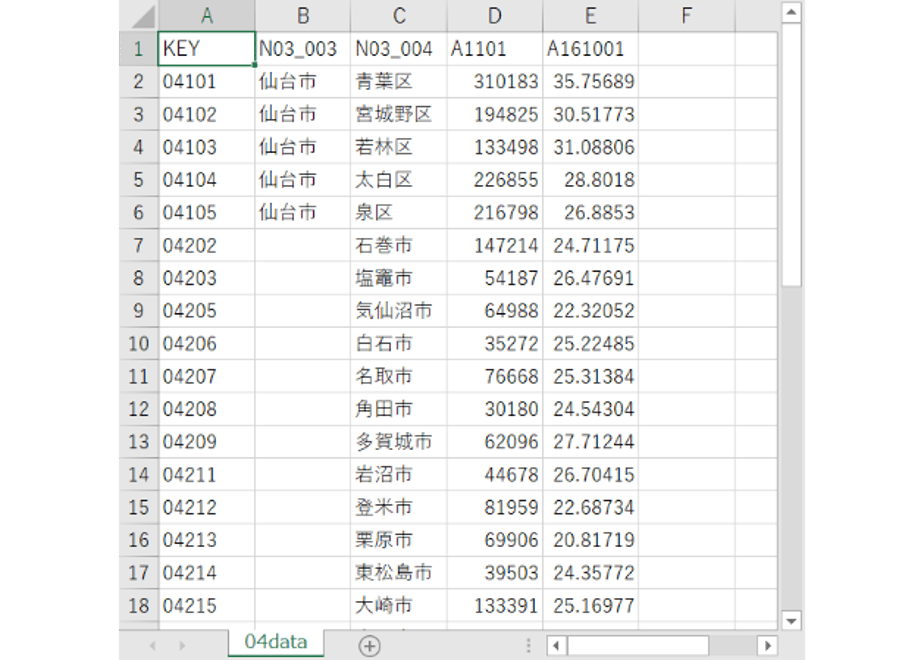Add a new sheet with plus icon
924x660 pixels.
pyautogui.click(x=369, y=646)
